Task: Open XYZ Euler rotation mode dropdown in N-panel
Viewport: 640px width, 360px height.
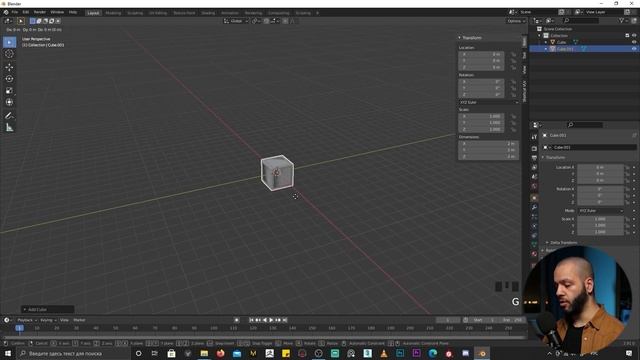Action: point(489,102)
